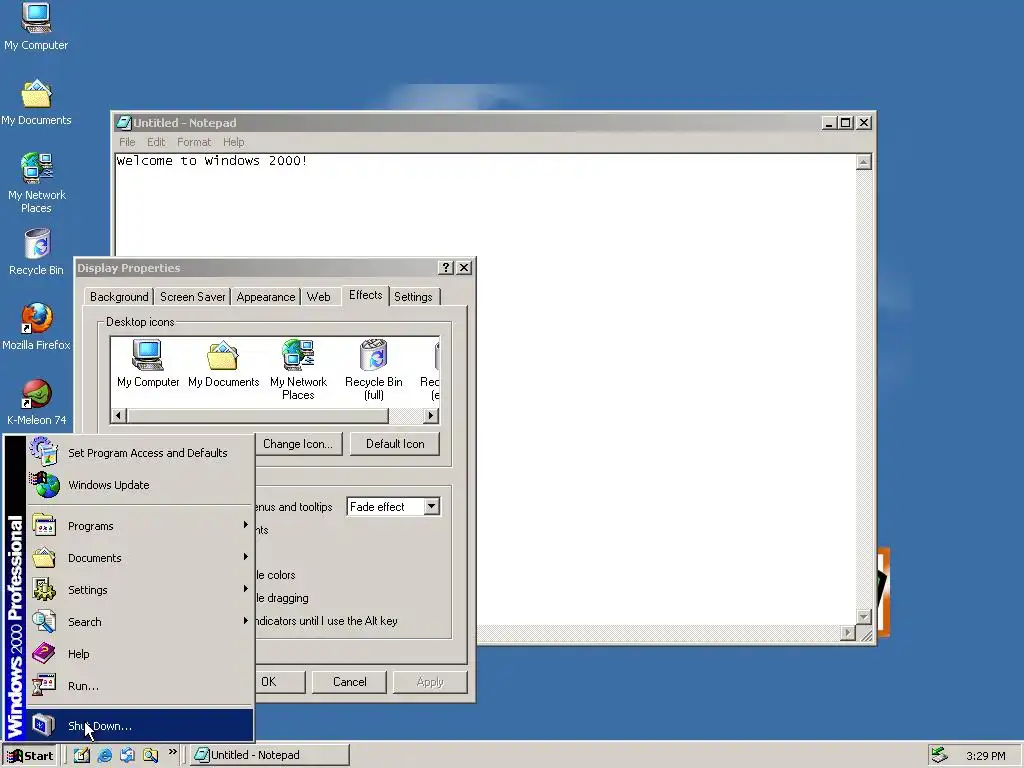This screenshot has height=768, width=1024.
Task: Open My Documents desktop icon
Action: coord(36,103)
